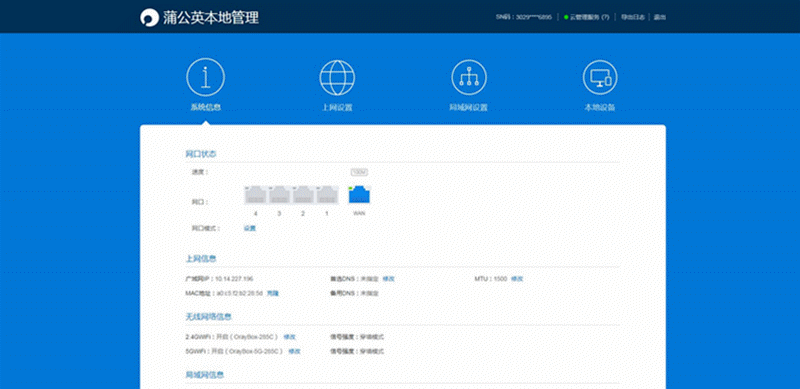Click the 网口状态 section heading
The height and width of the screenshot is (389, 800).
pos(201,154)
